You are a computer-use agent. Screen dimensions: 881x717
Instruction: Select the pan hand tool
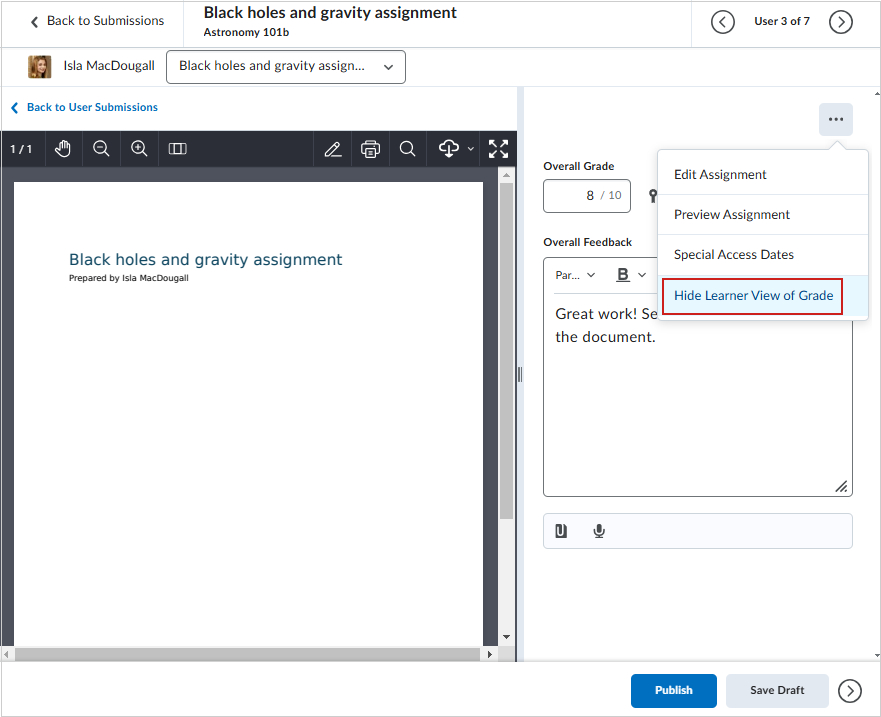pyautogui.click(x=63, y=149)
